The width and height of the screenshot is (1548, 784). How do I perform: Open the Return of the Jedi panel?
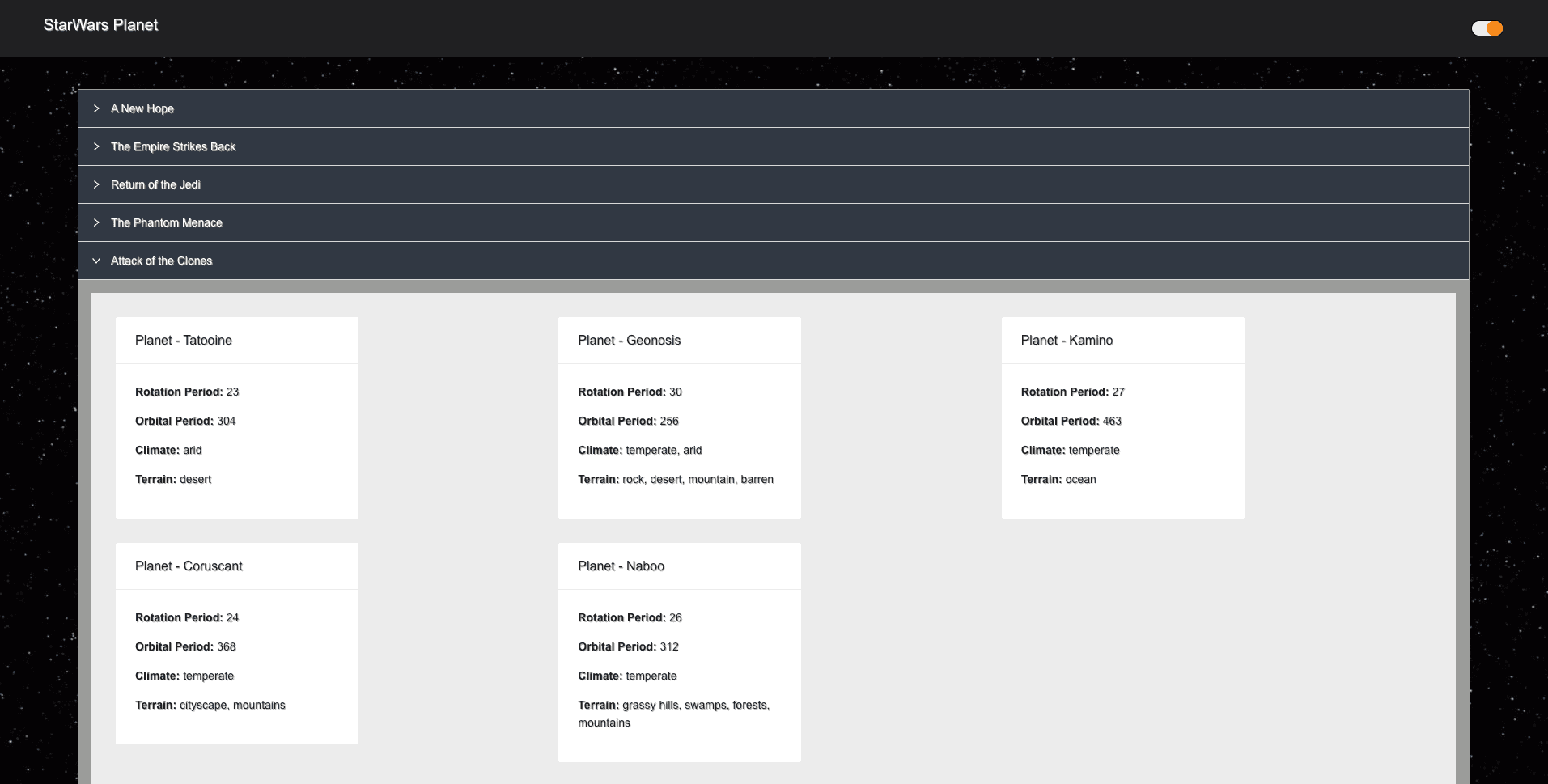(774, 184)
